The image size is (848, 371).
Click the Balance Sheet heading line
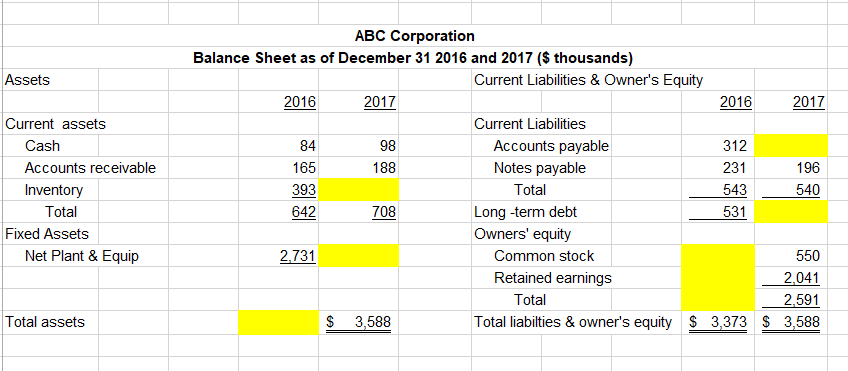[x=414, y=58]
